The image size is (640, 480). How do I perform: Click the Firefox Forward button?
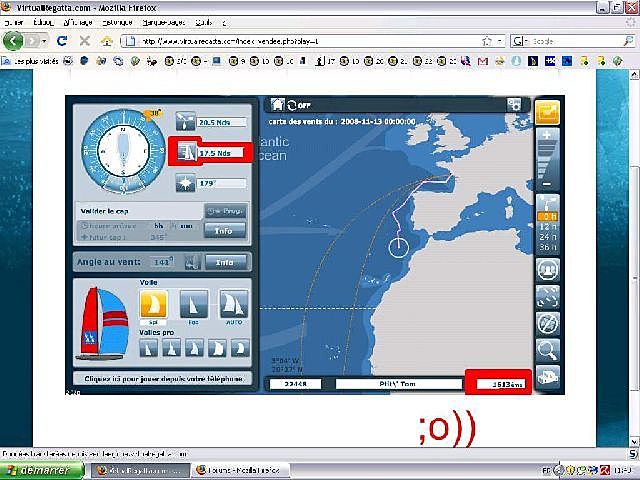coord(32,41)
